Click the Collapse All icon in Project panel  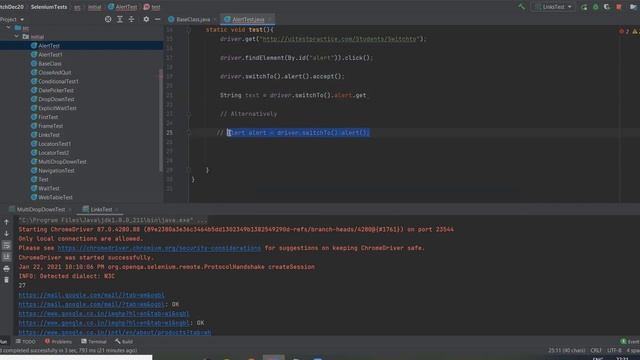131,19
